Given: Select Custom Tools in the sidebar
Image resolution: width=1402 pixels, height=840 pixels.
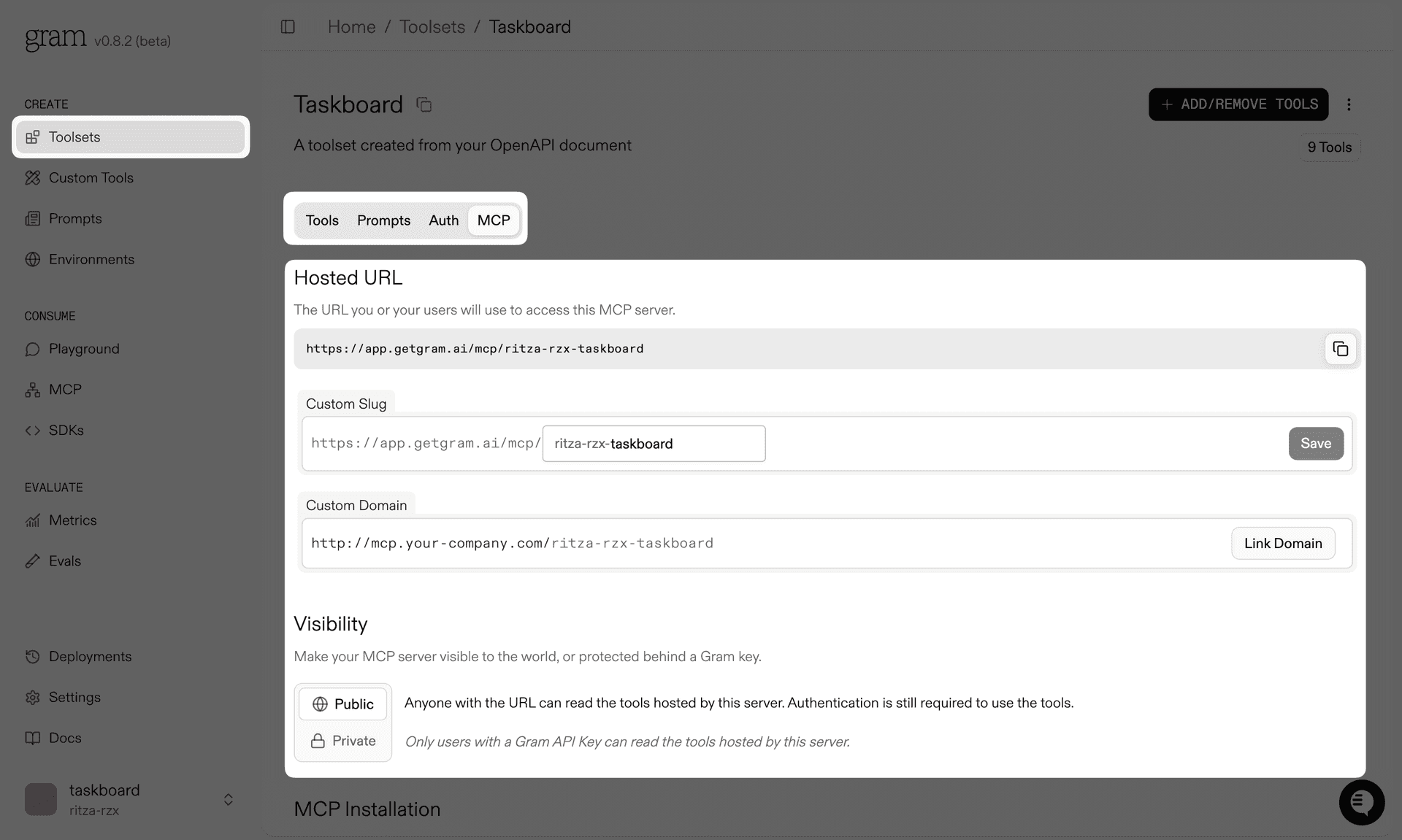Looking at the screenshot, I should coord(91,177).
